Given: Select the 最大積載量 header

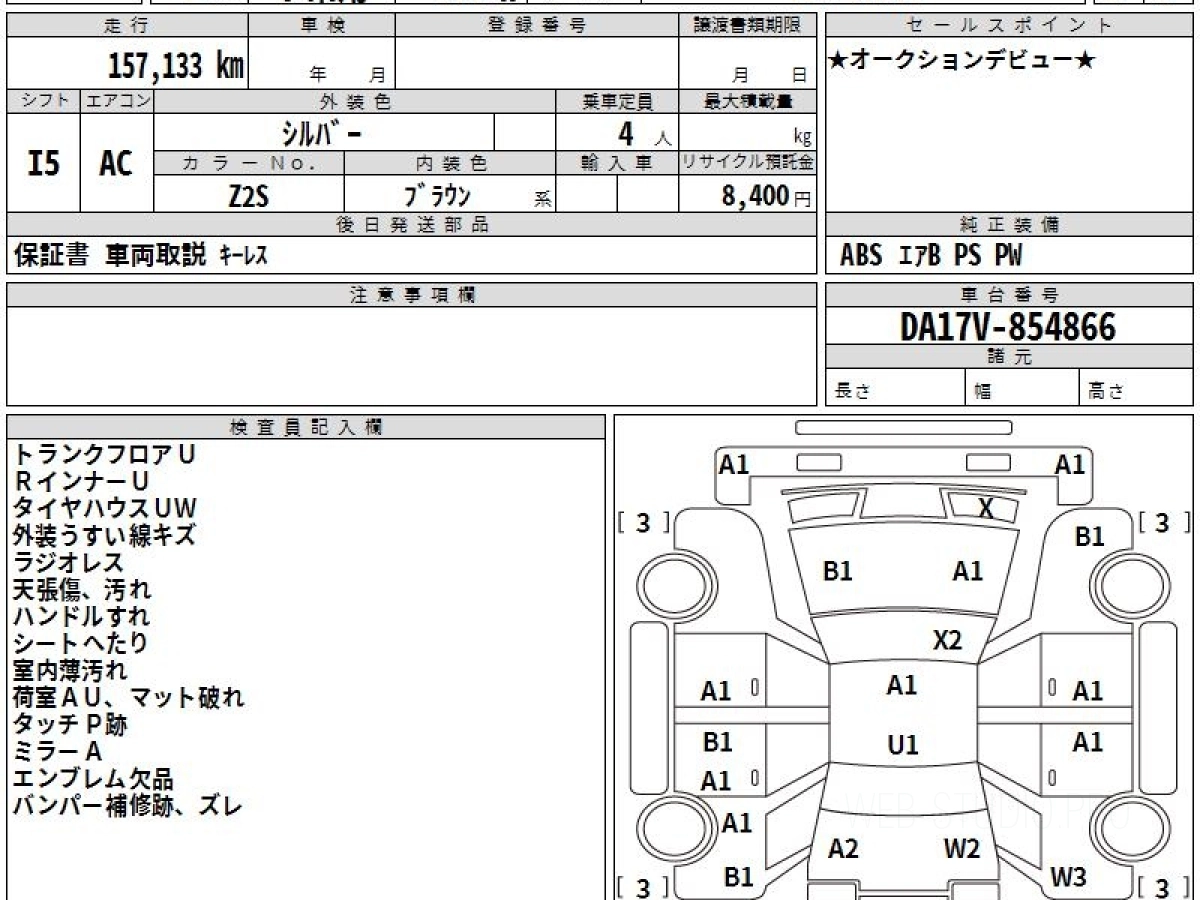Looking at the screenshot, I should coord(748,101).
